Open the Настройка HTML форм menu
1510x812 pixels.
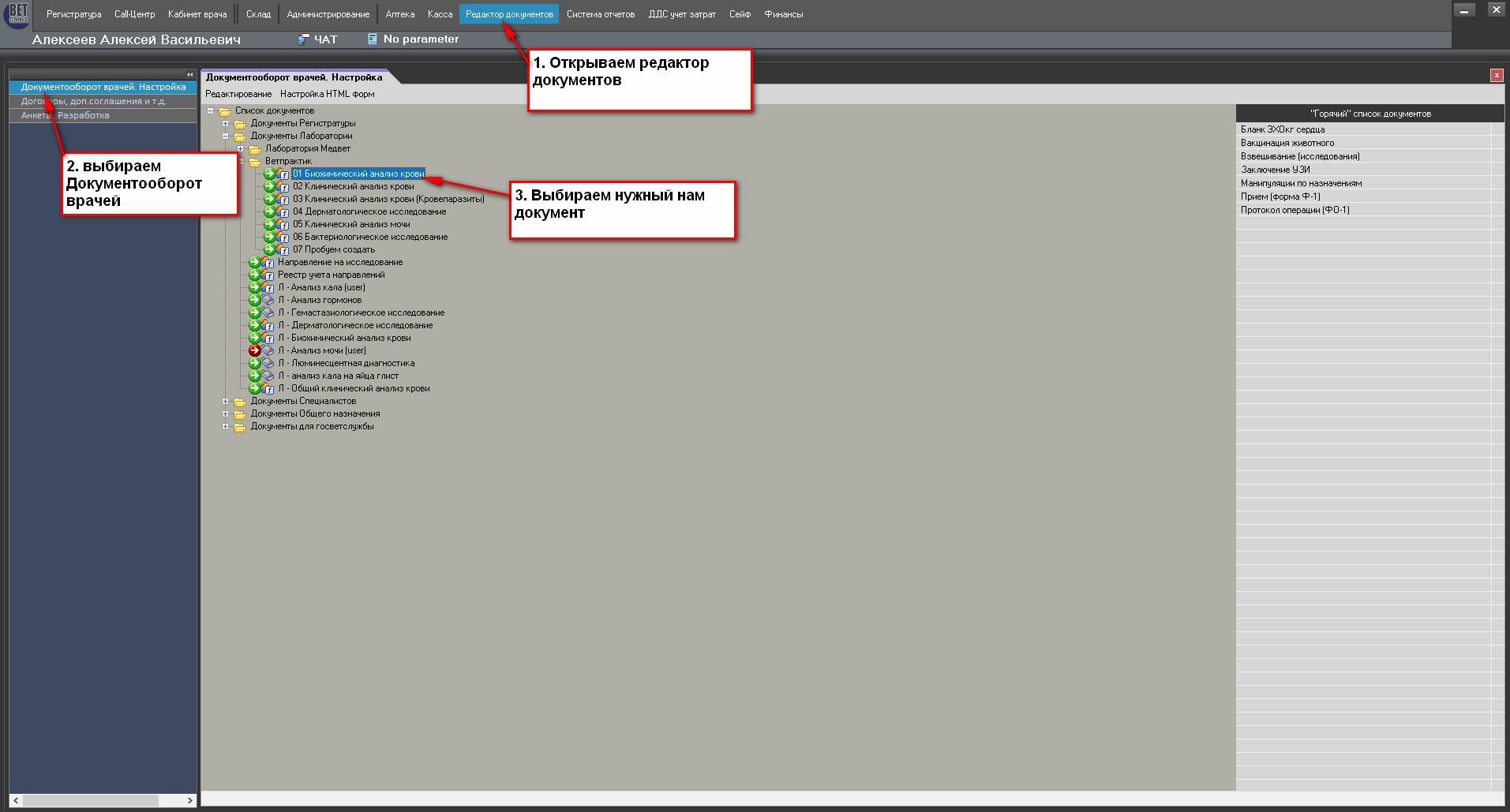point(327,94)
